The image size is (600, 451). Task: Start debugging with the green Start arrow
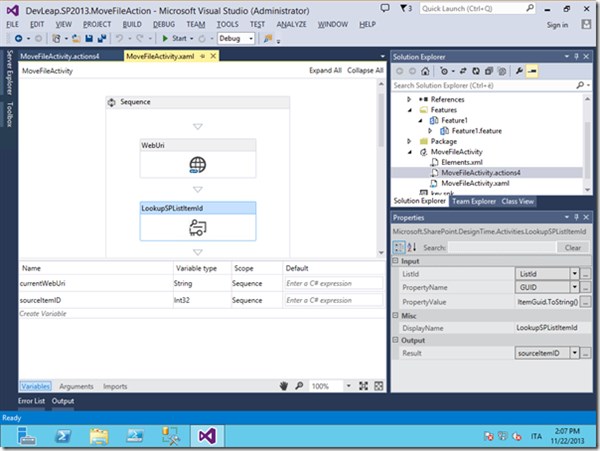165,38
